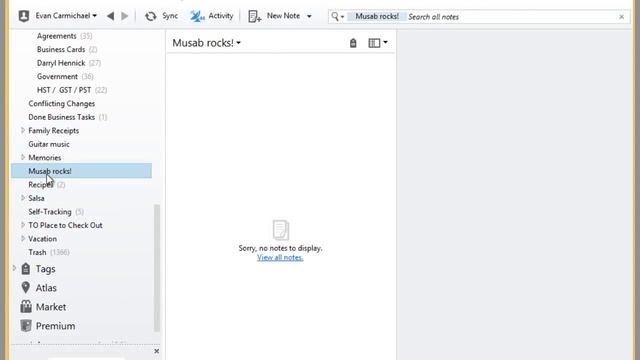Click the Musab rocks! search filter tag
Screen dimensions: 640x360
377,16
